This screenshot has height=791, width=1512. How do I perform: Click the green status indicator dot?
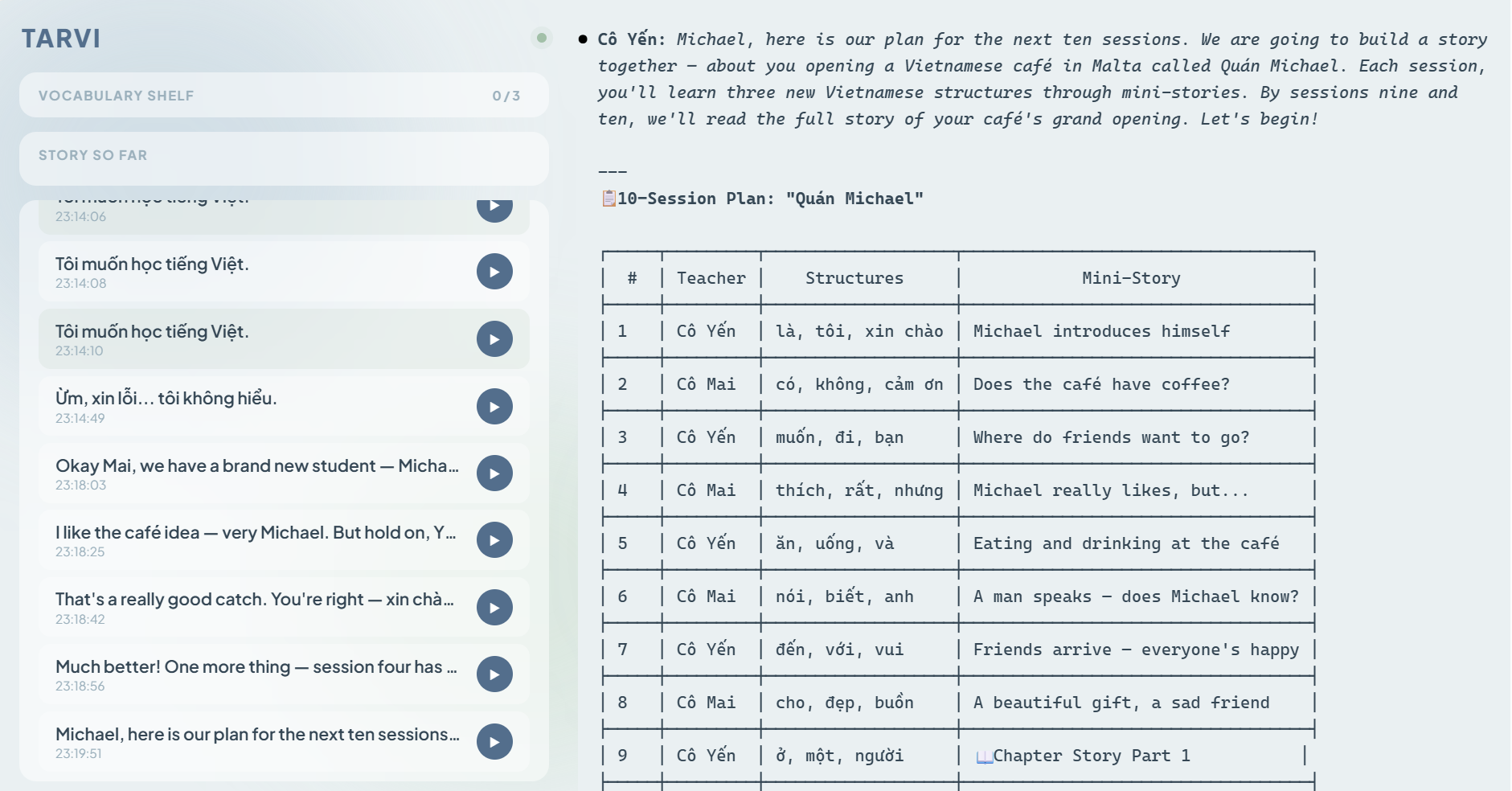tap(542, 38)
